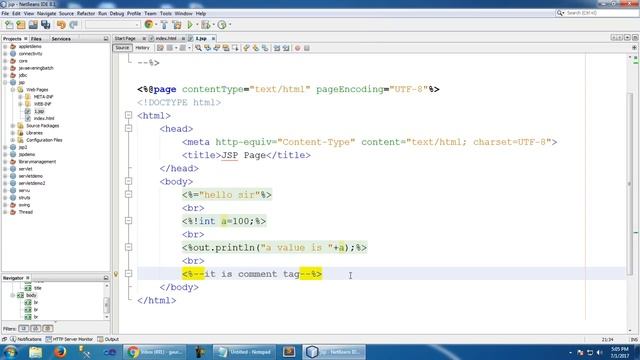Click the lightbulb hint in editor gutter

tap(116, 274)
